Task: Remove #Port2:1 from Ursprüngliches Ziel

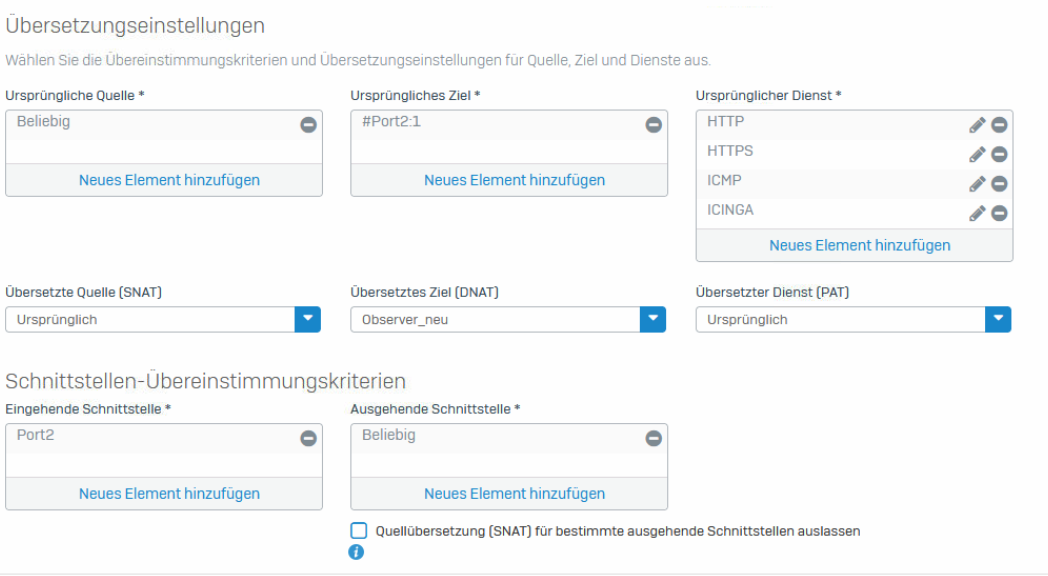Action: pos(654,124)
